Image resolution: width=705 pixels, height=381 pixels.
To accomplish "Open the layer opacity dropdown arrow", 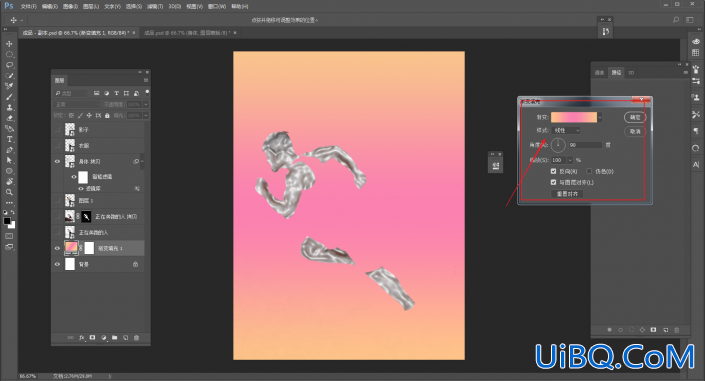I will point(146,104).
